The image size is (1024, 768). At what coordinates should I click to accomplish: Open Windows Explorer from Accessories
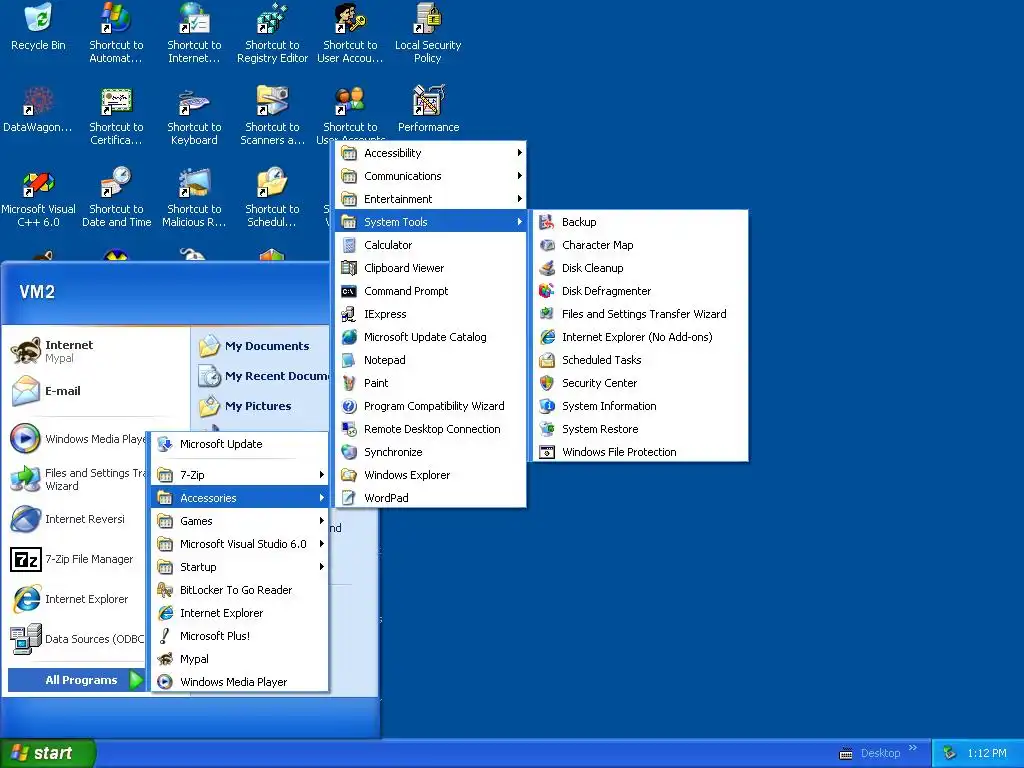coord(431,475)
